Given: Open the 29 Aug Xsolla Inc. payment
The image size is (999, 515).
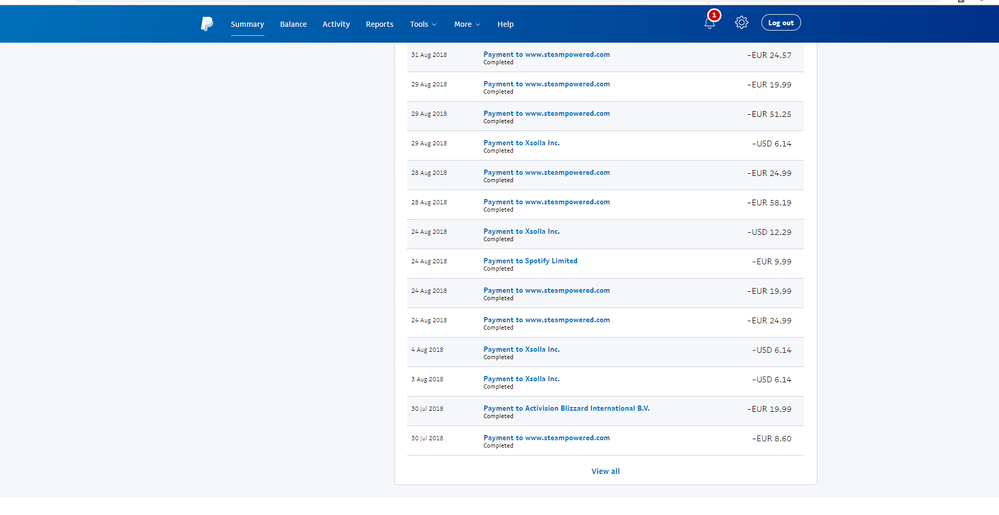Looking at the screenshot, I should pyautogui.click(x=521, y=143).
